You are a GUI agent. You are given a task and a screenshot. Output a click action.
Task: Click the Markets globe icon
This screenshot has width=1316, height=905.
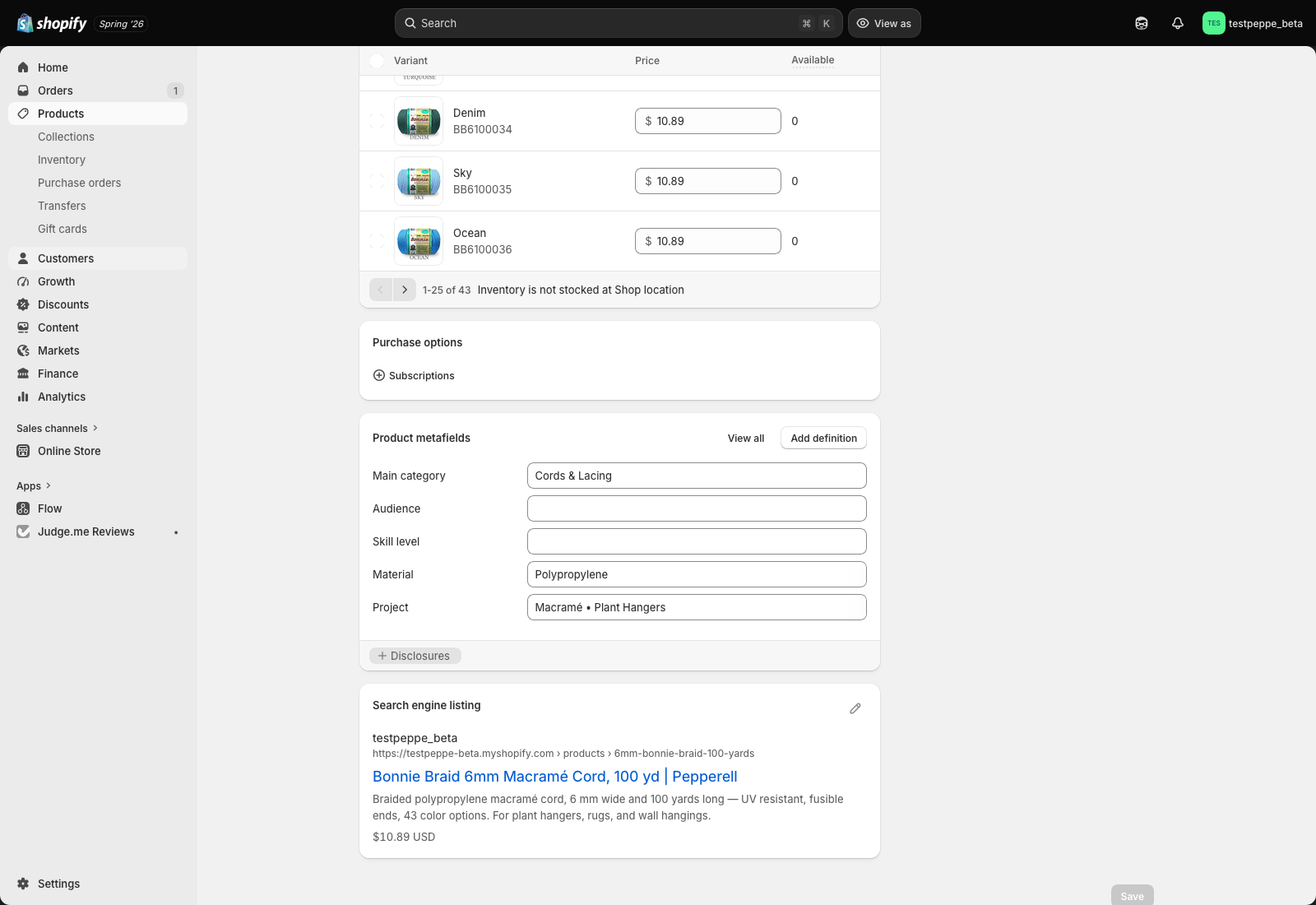point(23,350)
